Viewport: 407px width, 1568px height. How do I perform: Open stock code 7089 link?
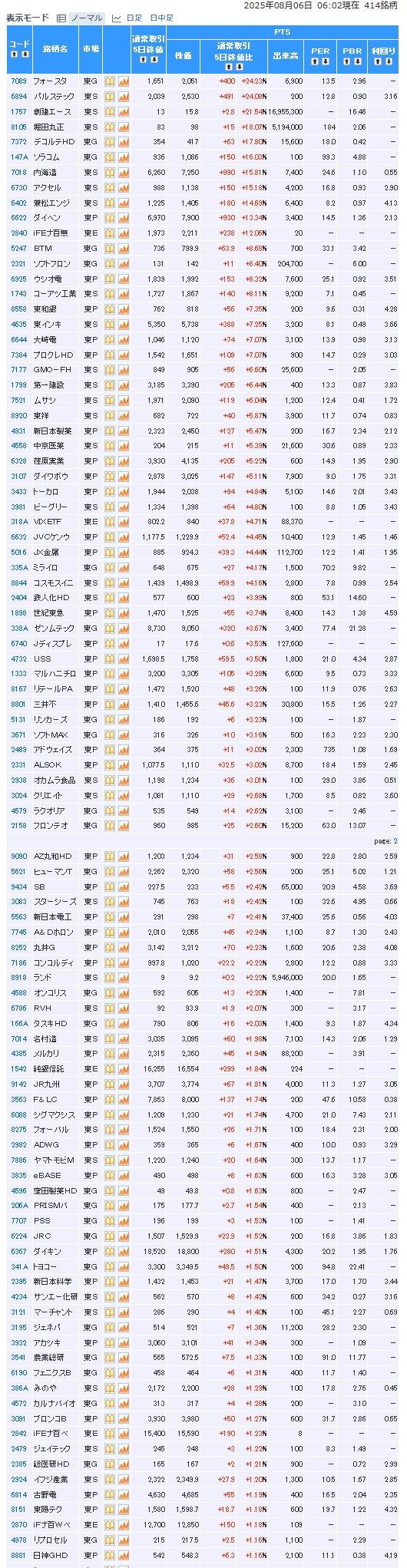pyautogui.click(x=18, y=81)
